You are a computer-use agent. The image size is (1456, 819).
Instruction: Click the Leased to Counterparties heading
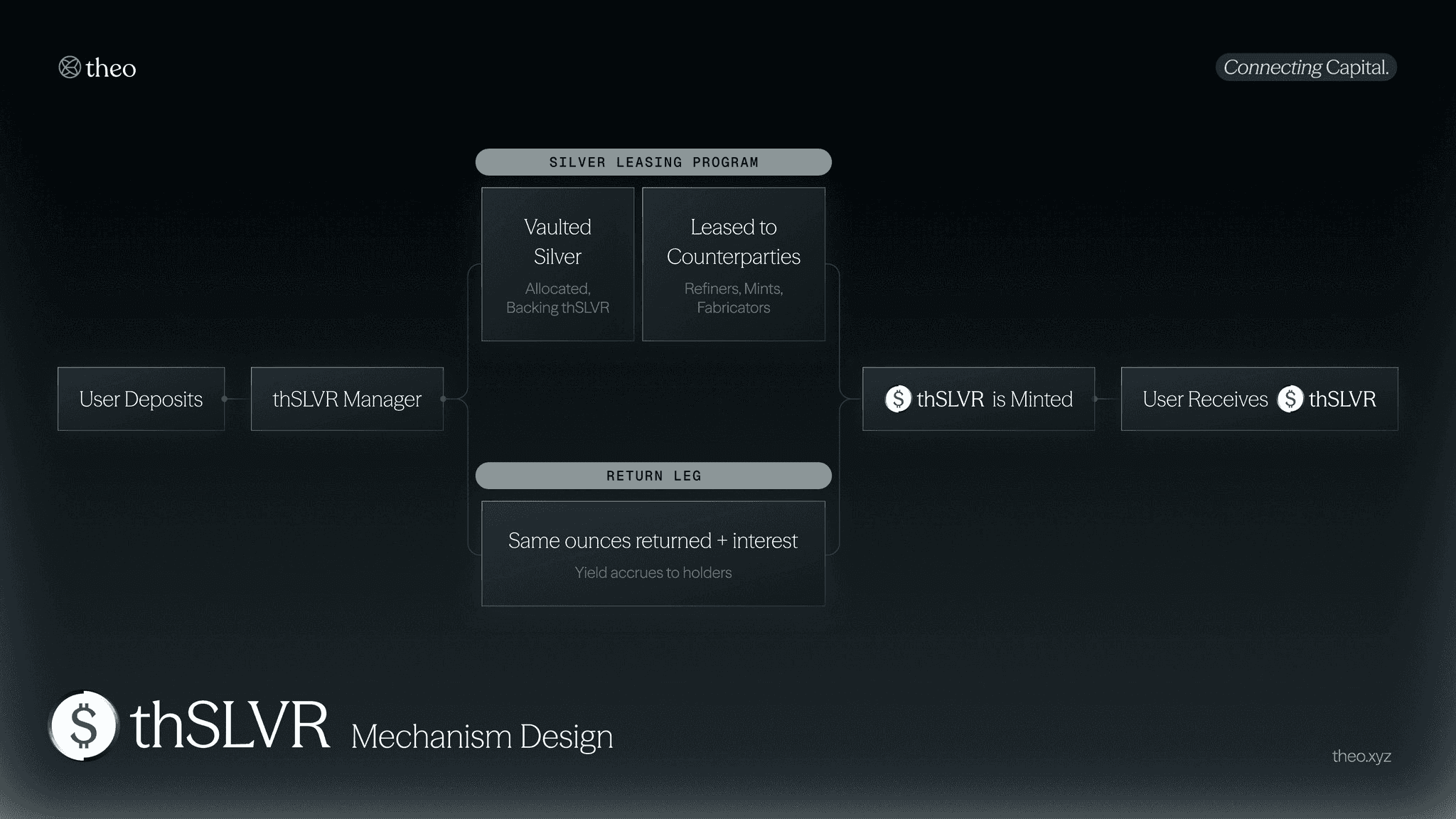734,242
